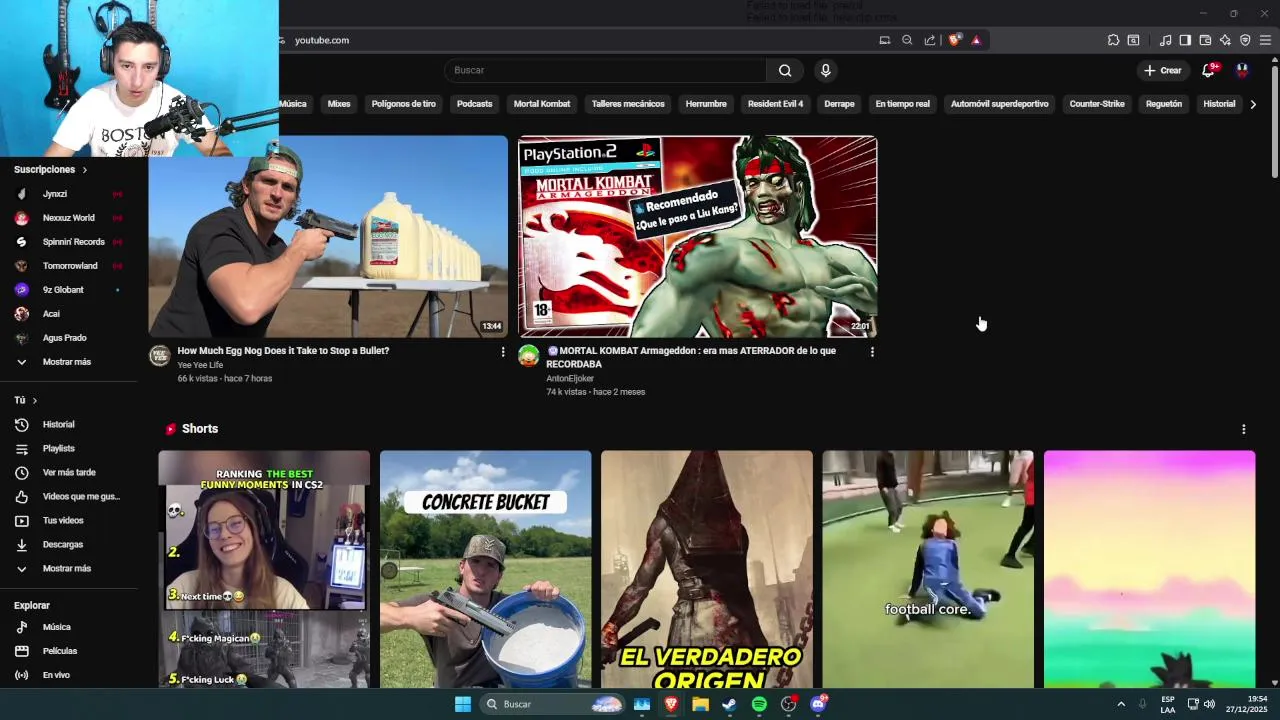Focus the YouTube Buscar search field
Screen dimensions: 1280x720
tap(605, 70)
